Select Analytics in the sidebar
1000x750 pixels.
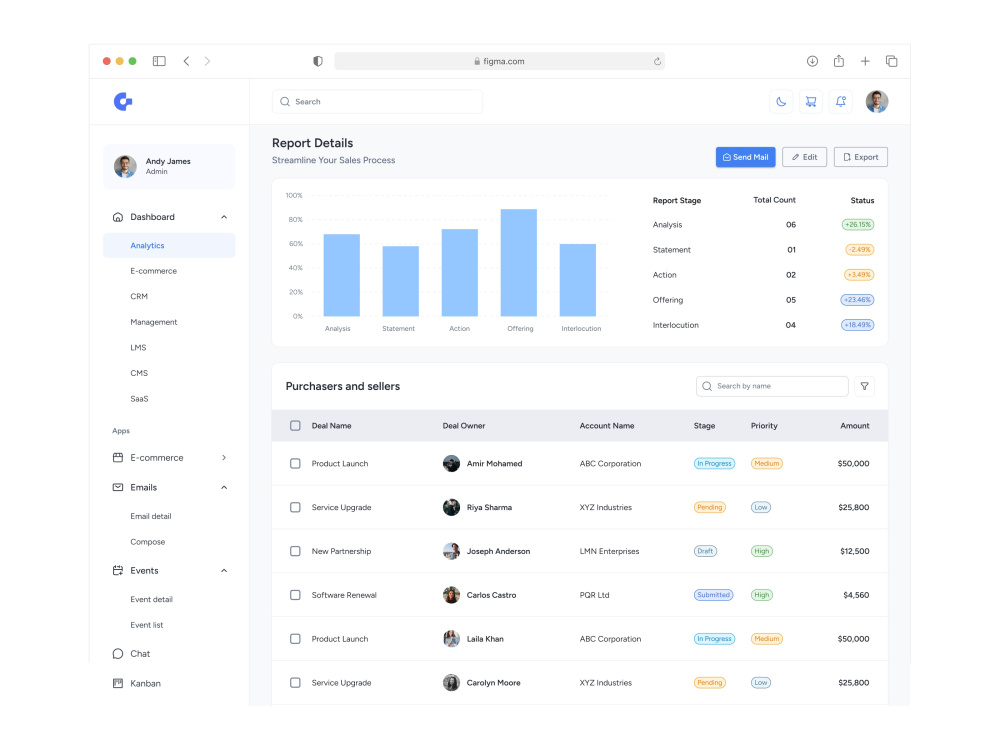click(x=169, y=246)
